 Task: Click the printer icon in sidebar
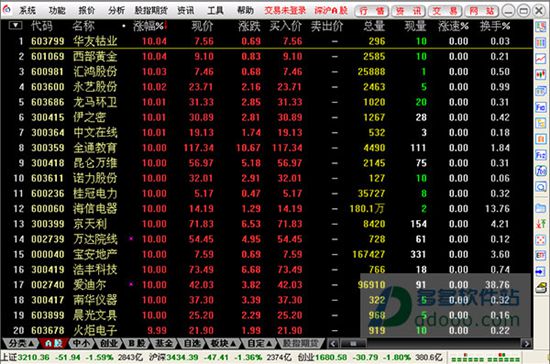coord(541,288)
